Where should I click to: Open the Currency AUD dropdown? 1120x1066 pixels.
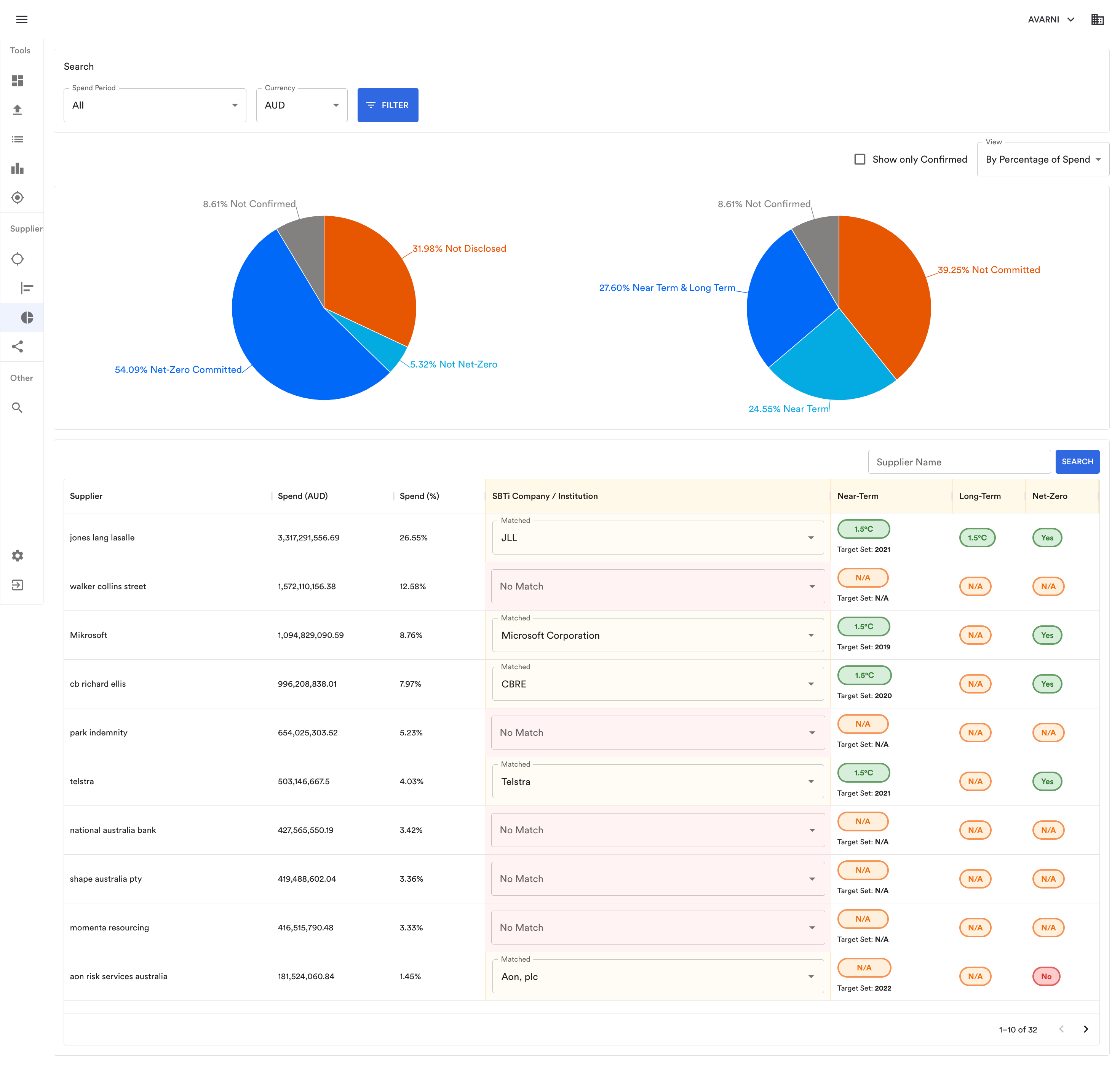click(x=301, y=105)
